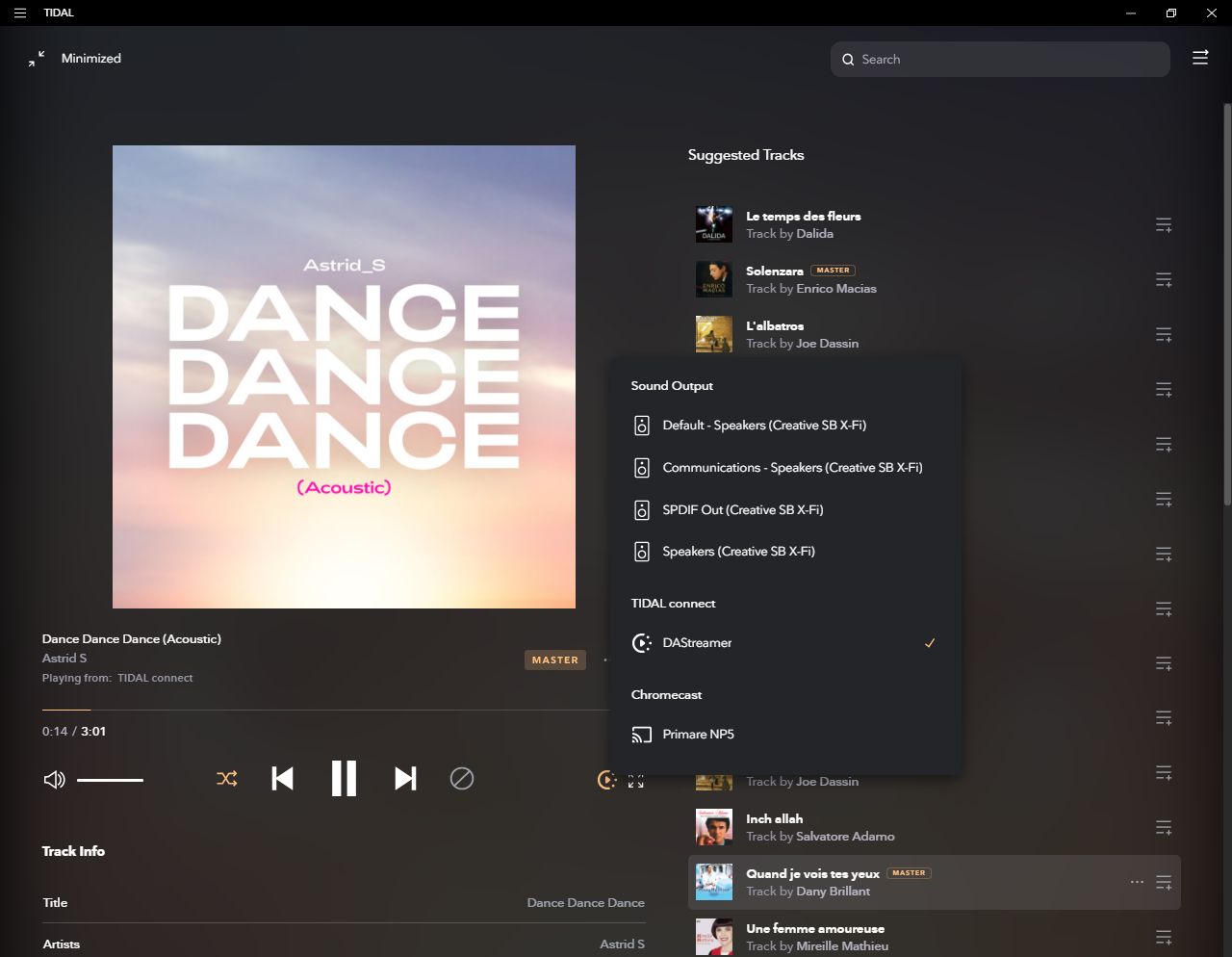This screenshot has width=1232, height=957.
Task: Open the hamburger menu beside TIDAL title
Action: click(20, 13)
